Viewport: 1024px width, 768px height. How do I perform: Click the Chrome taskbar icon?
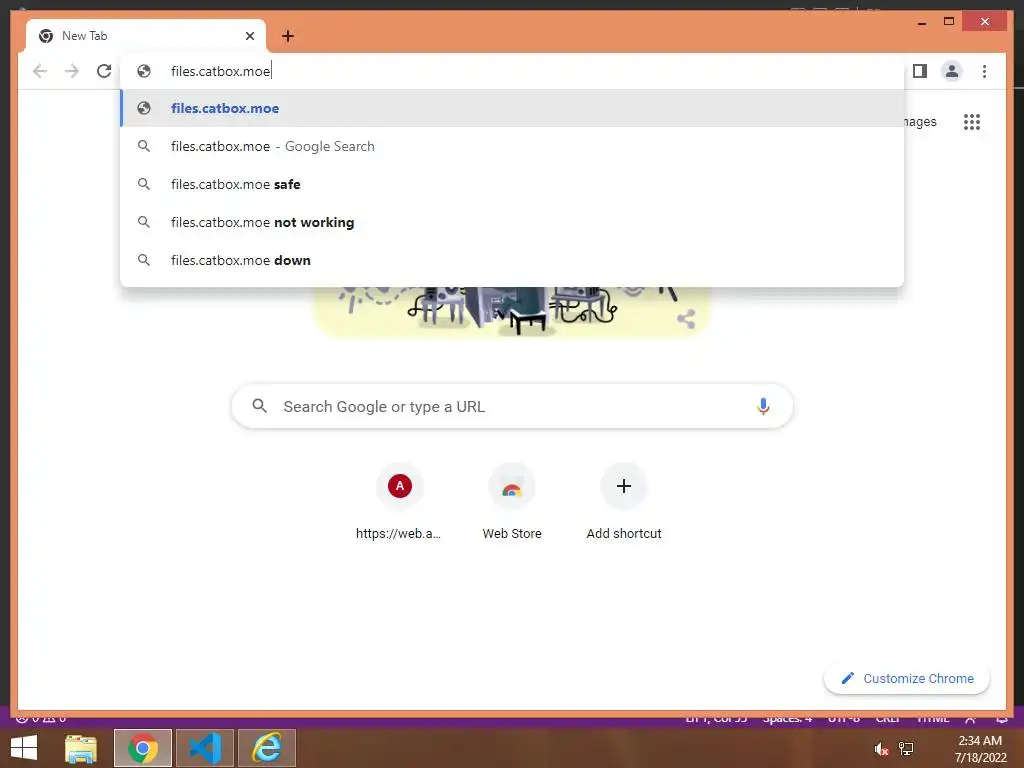point(143,748)
